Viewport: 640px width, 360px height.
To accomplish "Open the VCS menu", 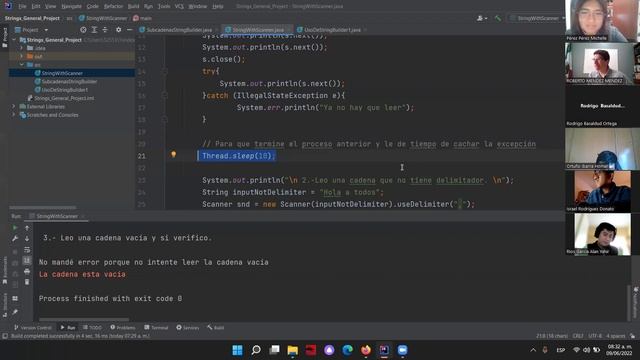I will click(x=179, y=7).
